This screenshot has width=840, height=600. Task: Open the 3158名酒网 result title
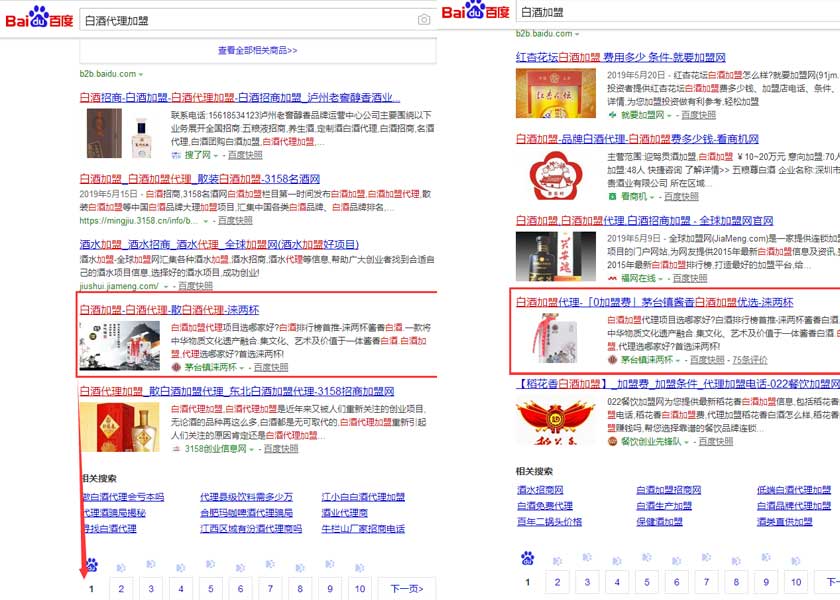[x=200, y=179]
